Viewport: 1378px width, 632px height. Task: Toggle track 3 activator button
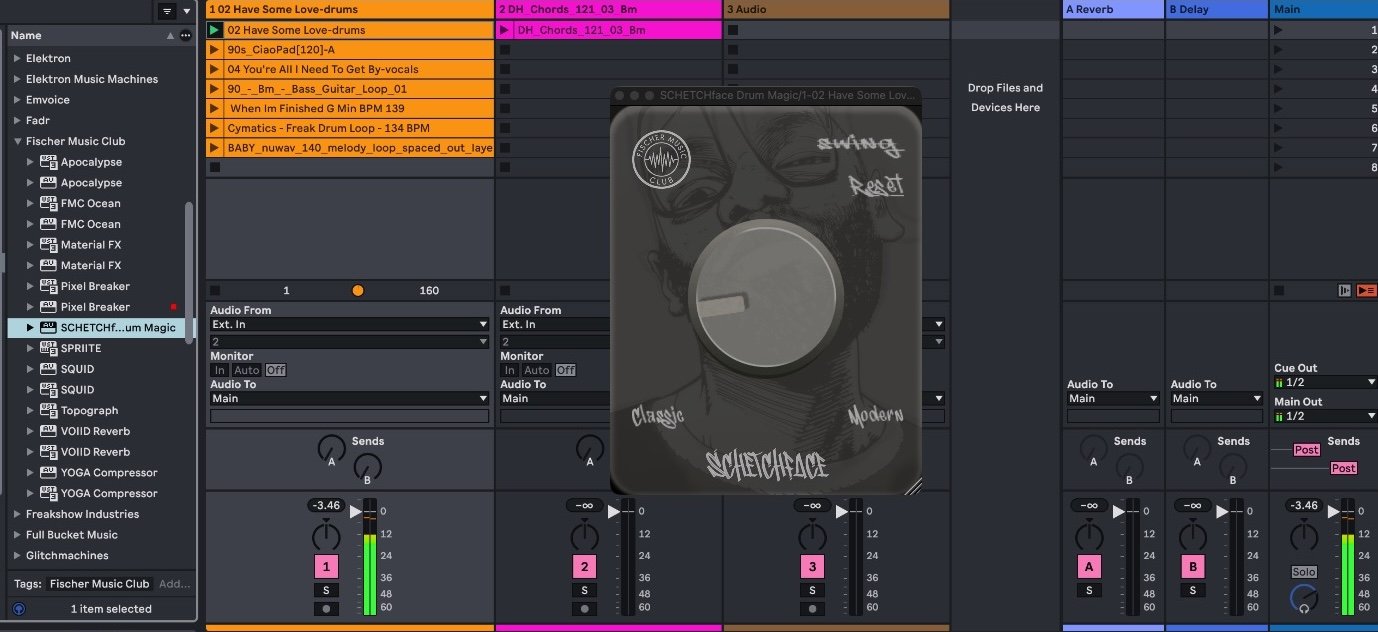coord(812,567)
